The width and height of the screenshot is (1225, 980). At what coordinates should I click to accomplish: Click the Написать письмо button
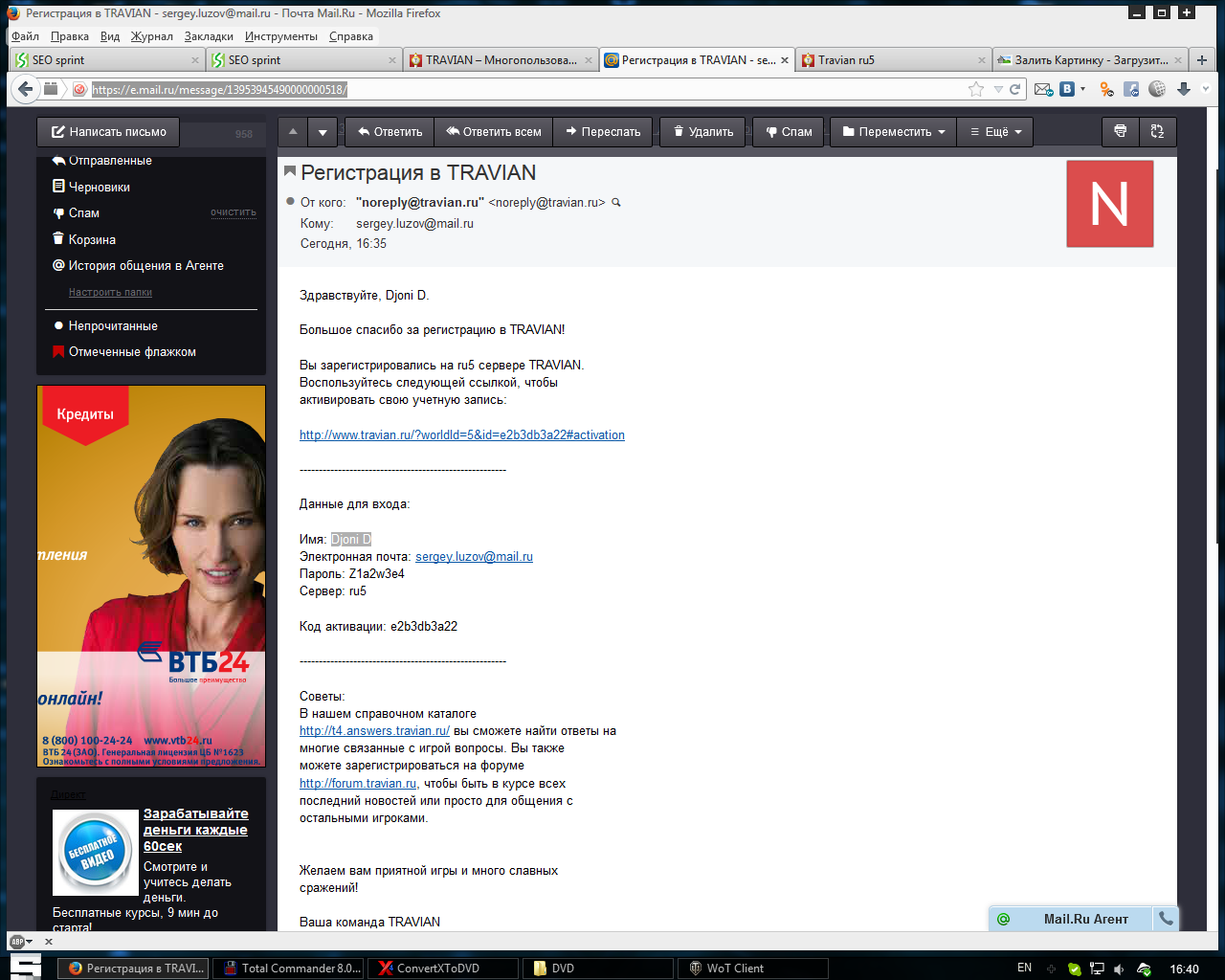point(108,132)
